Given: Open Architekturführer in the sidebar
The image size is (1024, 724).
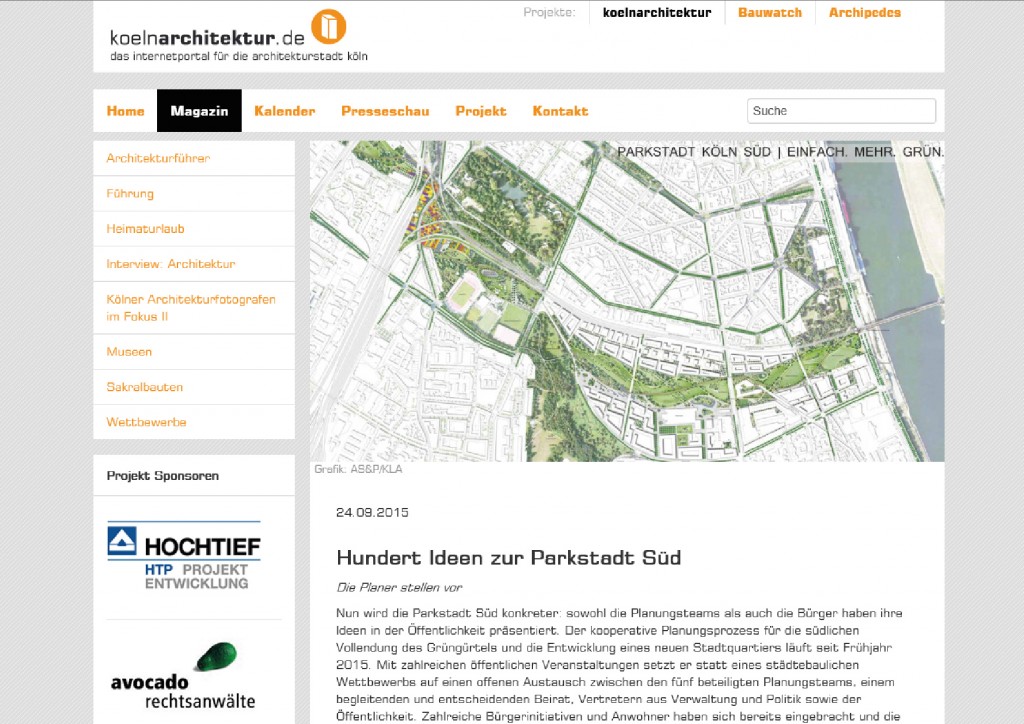Looking at the screenshot, I should [x=158, y=158].
